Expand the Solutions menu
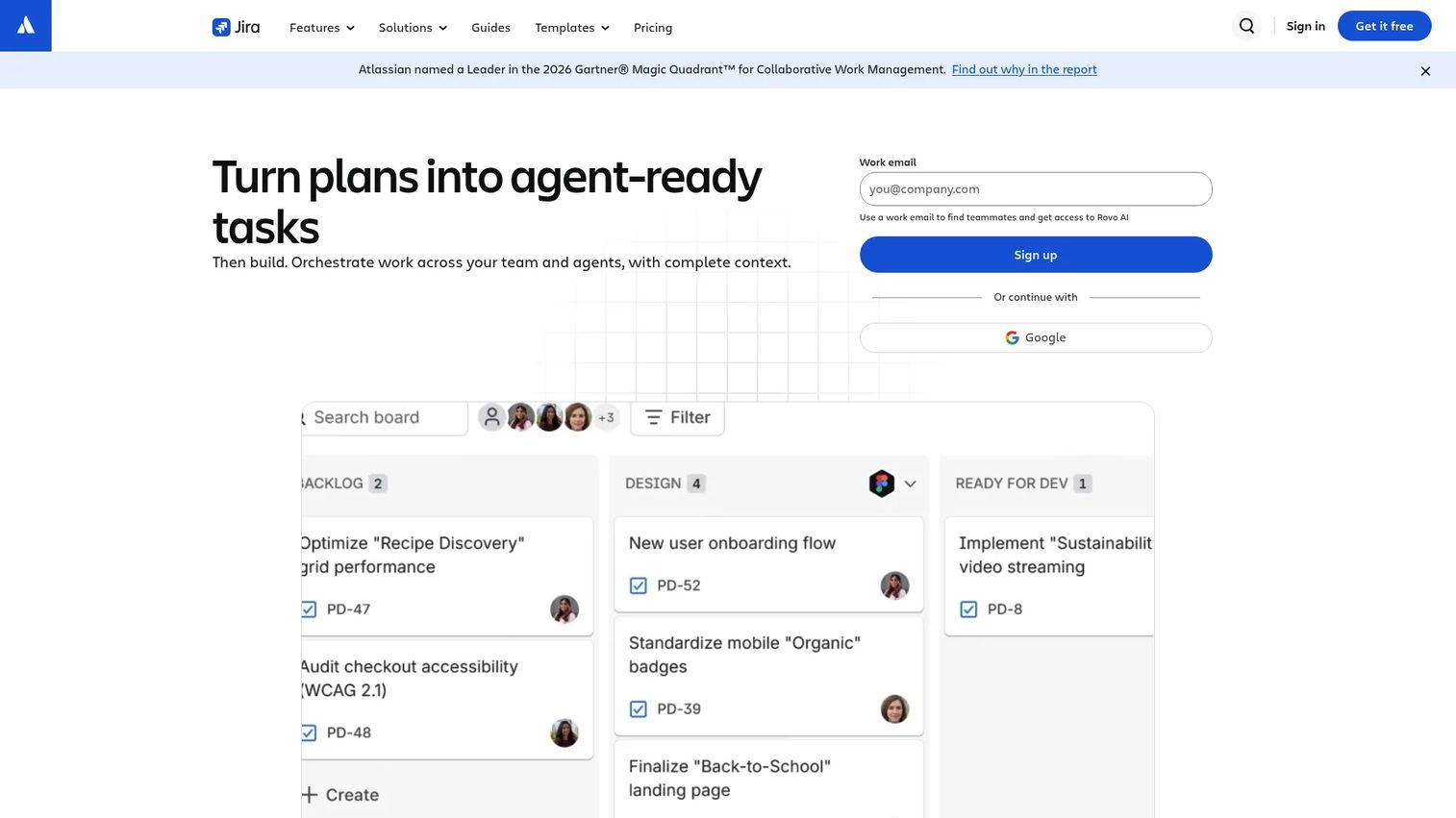Screen dimensions: 1456x818 [x=413, y=28]
